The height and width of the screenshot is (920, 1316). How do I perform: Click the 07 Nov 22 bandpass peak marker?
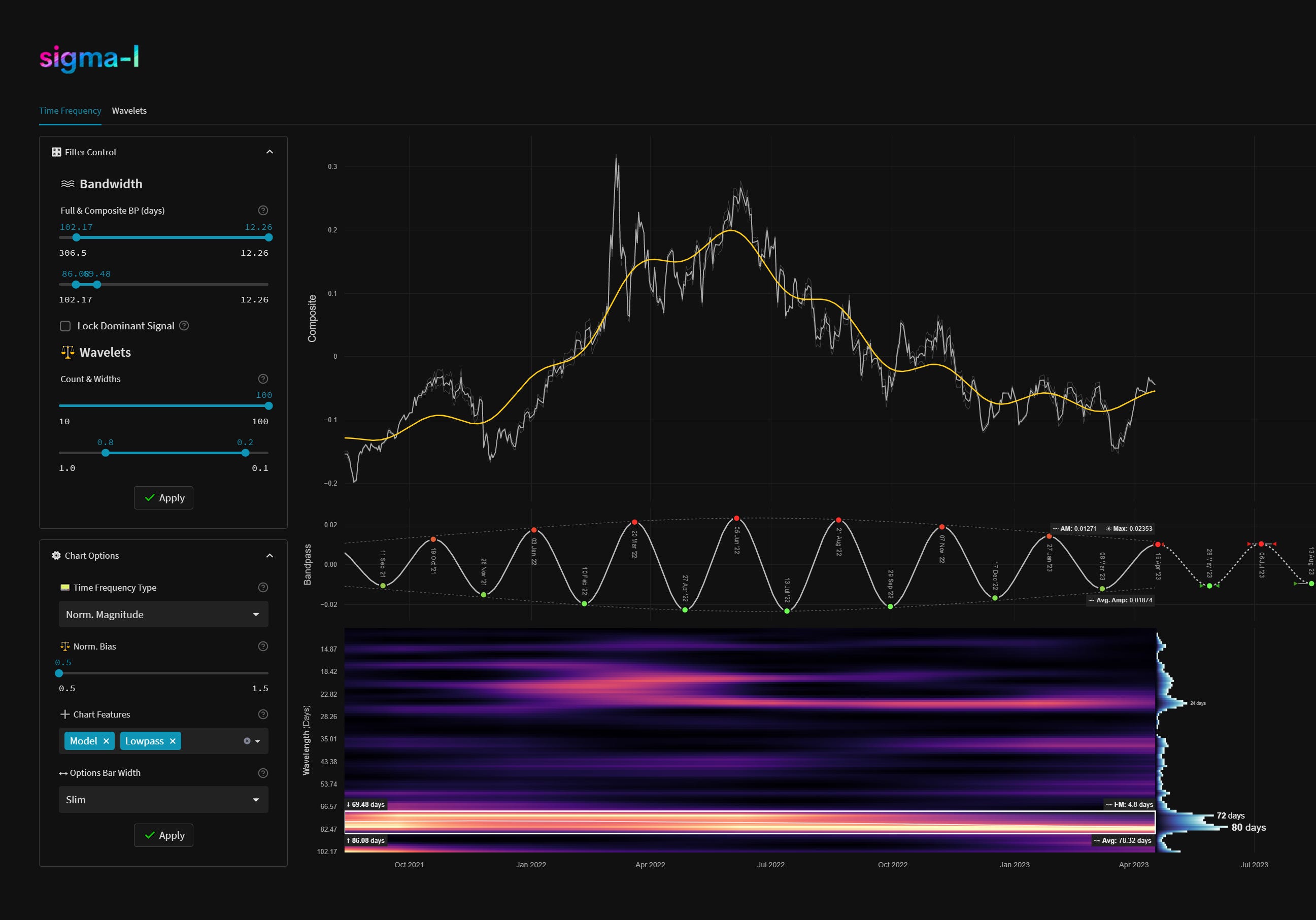[942, 527]
